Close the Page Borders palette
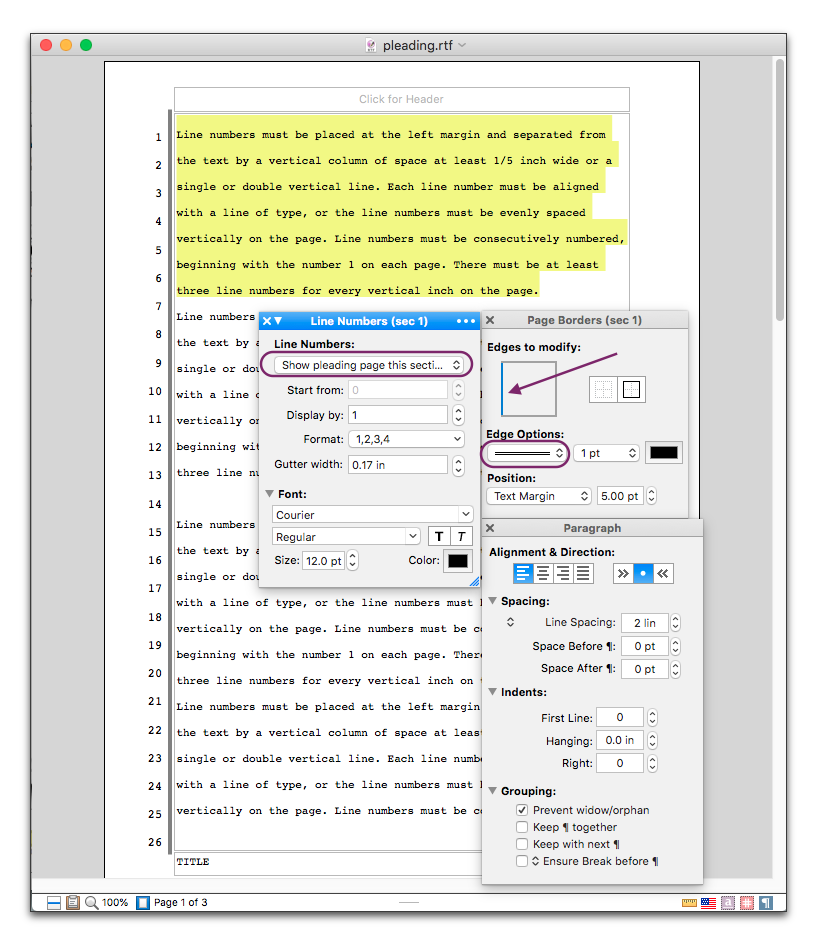 click(490, 320)
